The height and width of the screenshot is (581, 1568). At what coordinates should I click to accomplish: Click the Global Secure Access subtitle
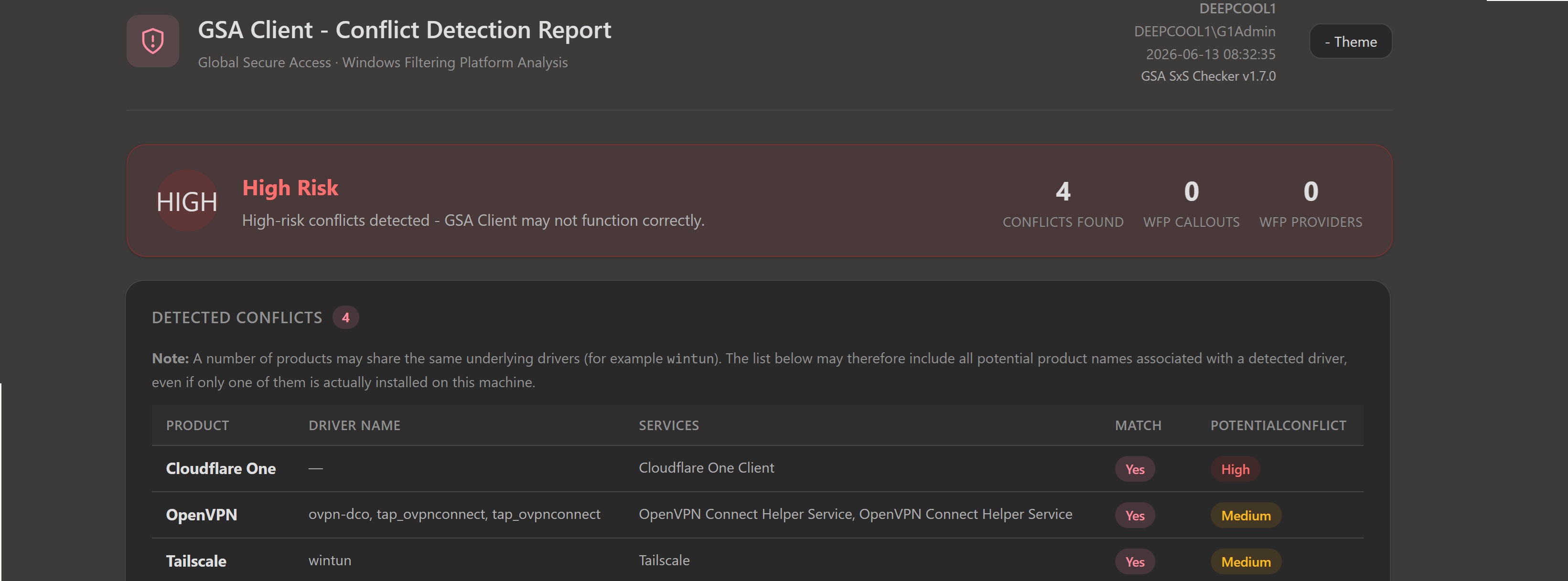click(383, 63)
